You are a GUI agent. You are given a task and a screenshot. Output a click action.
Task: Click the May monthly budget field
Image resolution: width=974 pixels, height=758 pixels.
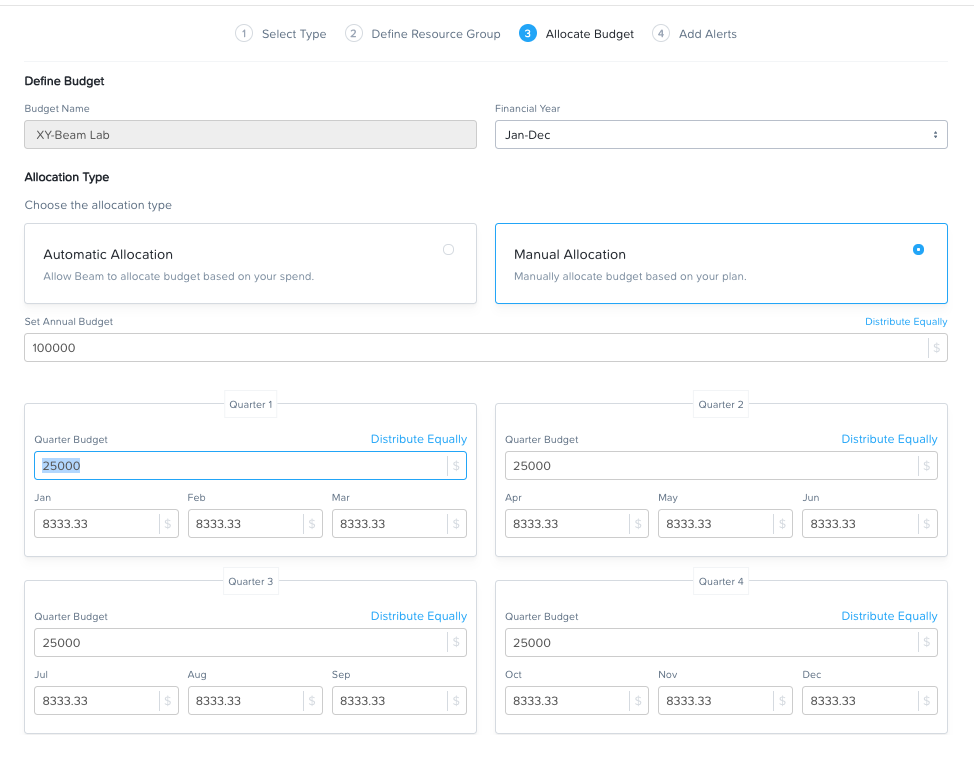(725, 524)
